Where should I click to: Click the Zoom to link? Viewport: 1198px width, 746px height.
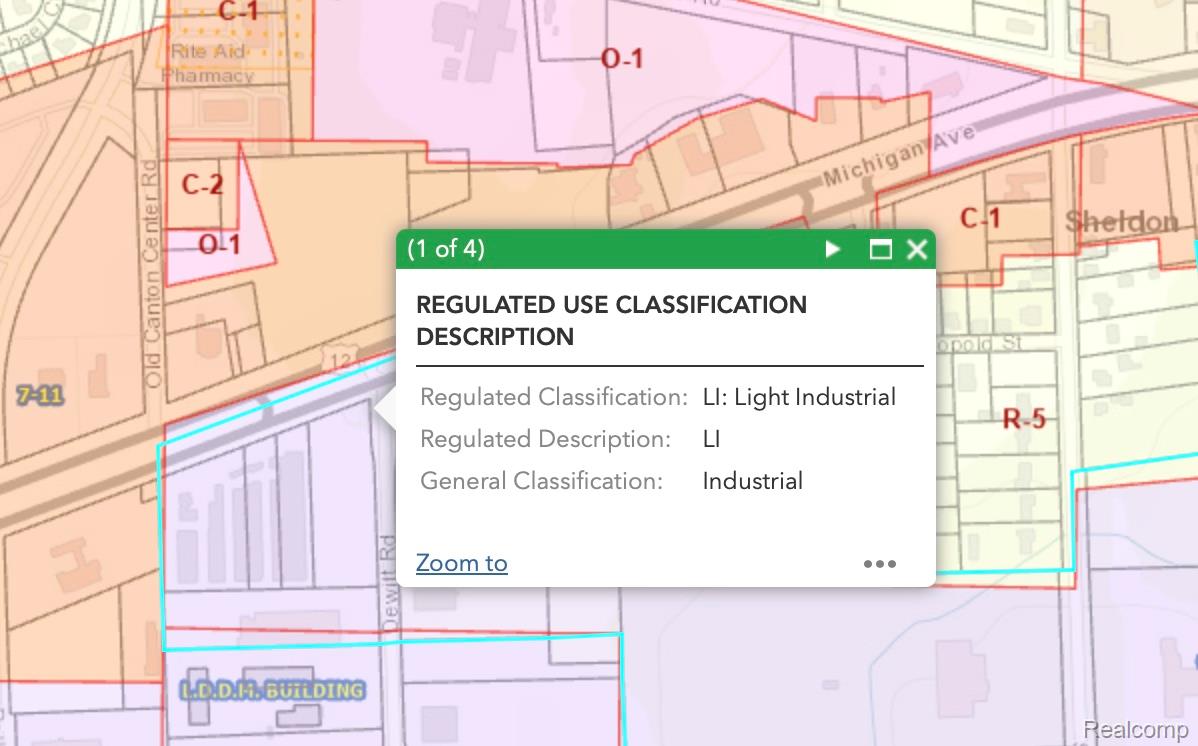(461, 563)
